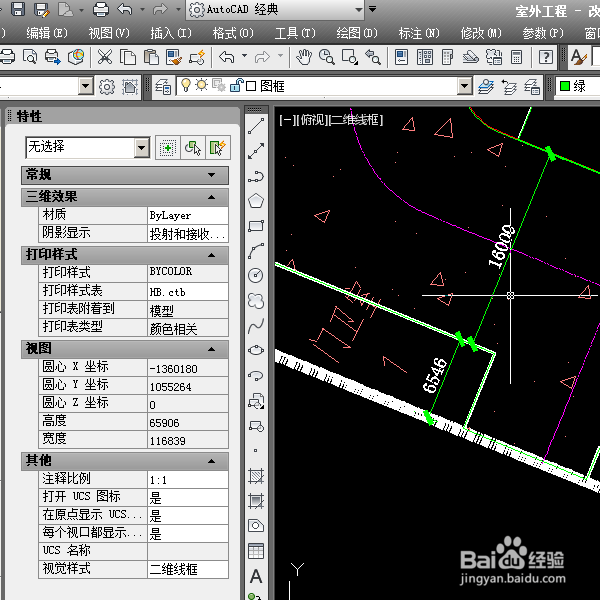Open Layer Properties Manager icon
The image size is (600, 600).
[x=163, y=86]
